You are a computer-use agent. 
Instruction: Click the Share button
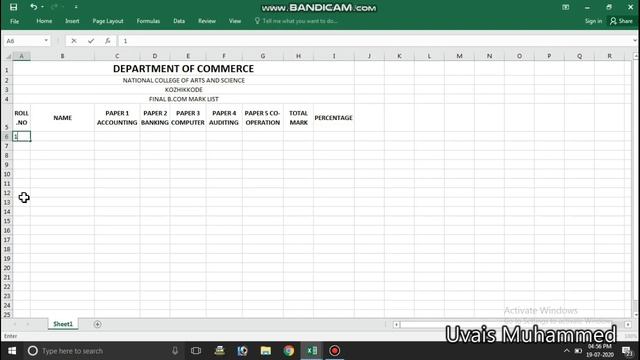click(621, 21)
